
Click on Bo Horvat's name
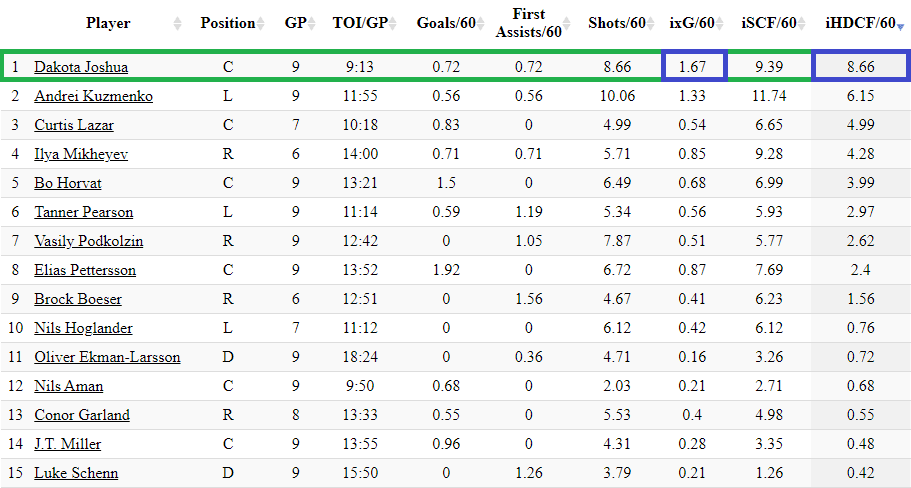coord(67,183)
